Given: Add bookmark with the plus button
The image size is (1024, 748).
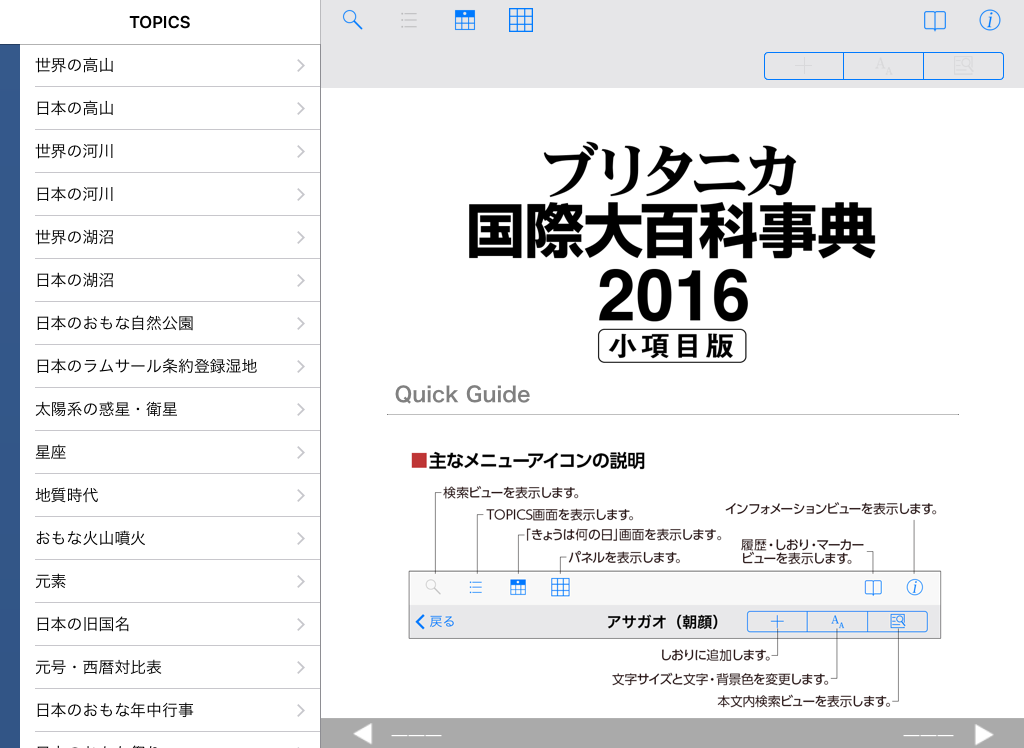Looking at the screenshot, I should pyautogui.click(x=804, y=66).
